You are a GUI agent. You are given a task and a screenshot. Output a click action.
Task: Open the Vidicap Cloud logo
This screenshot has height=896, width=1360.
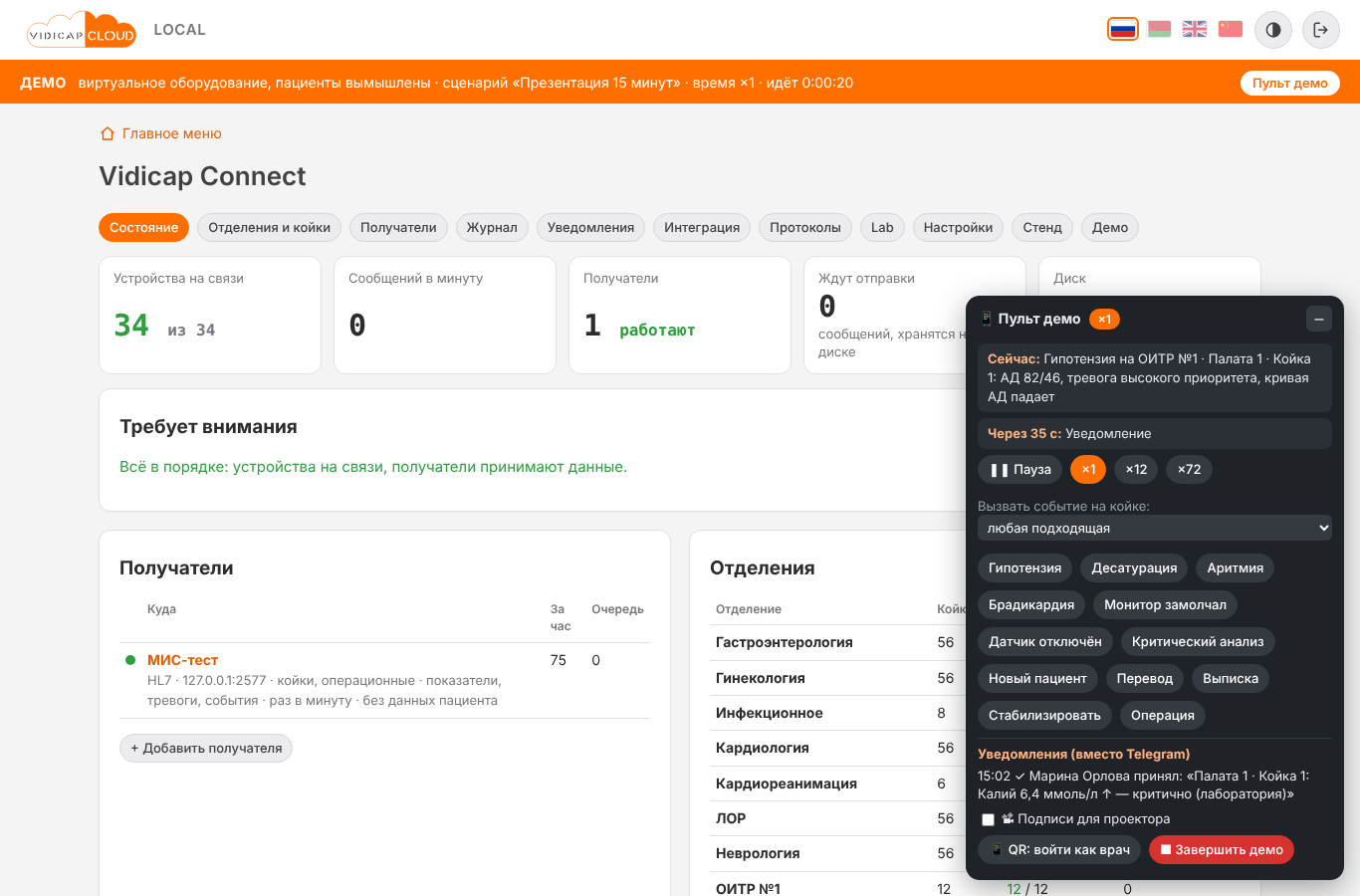pos(82,30)
